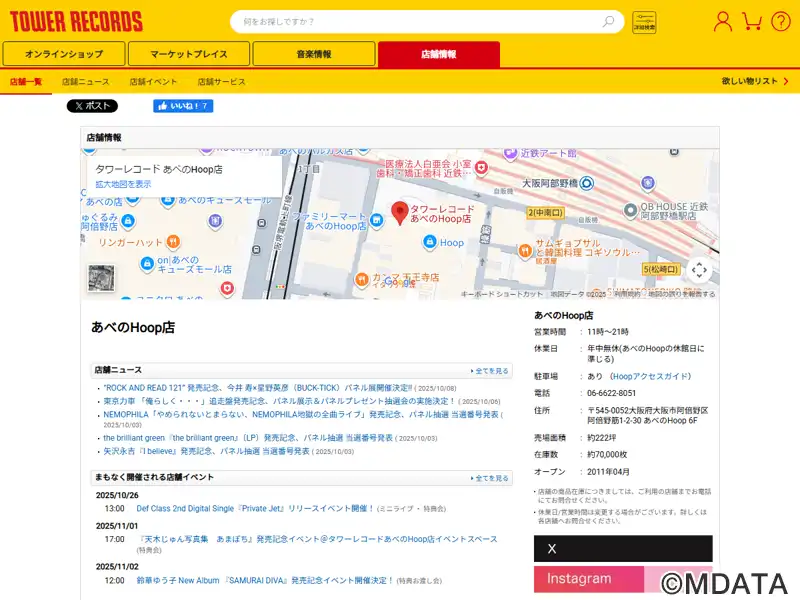Open the shopping cart icon
This screenshot has width=800, height=600.
(752, 21)
